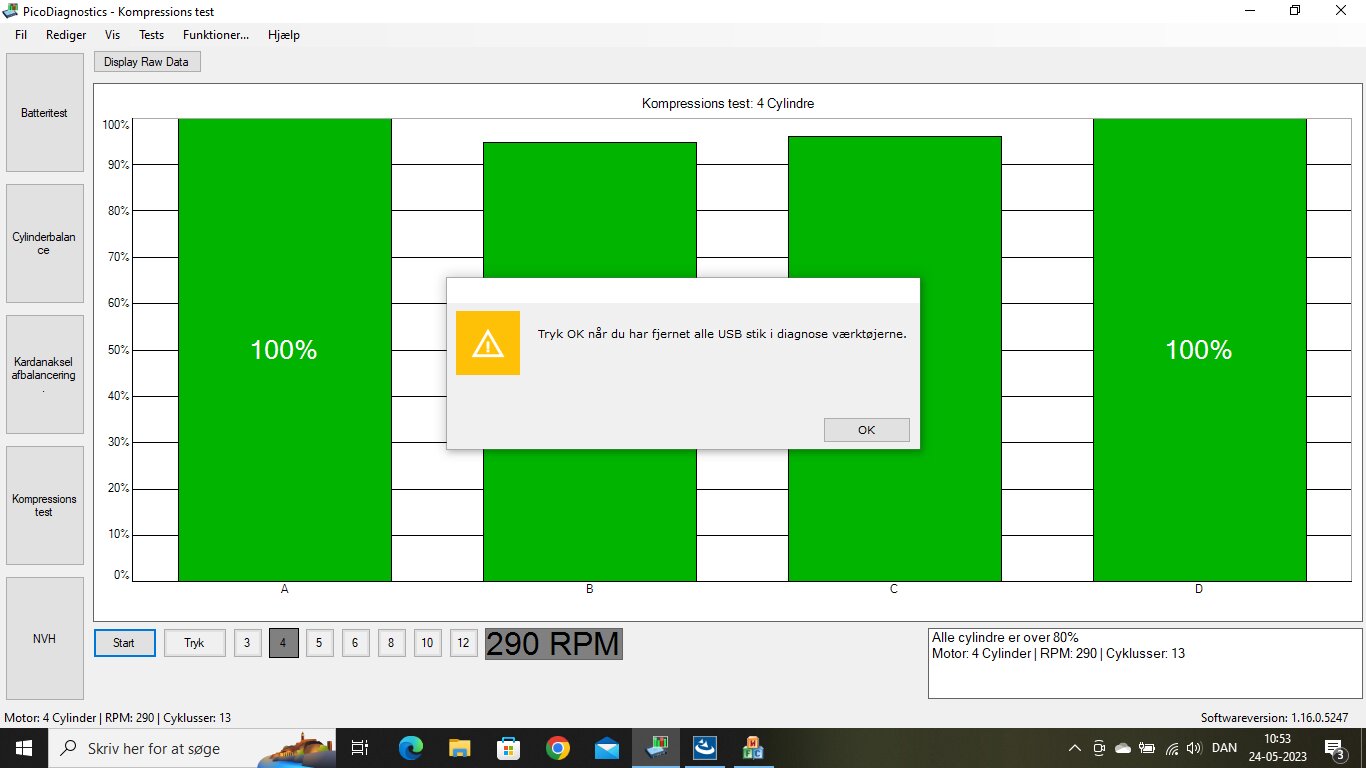The image size is (1366, 768).
Task: Set cylinder count to 12
Action: point(463,643)
